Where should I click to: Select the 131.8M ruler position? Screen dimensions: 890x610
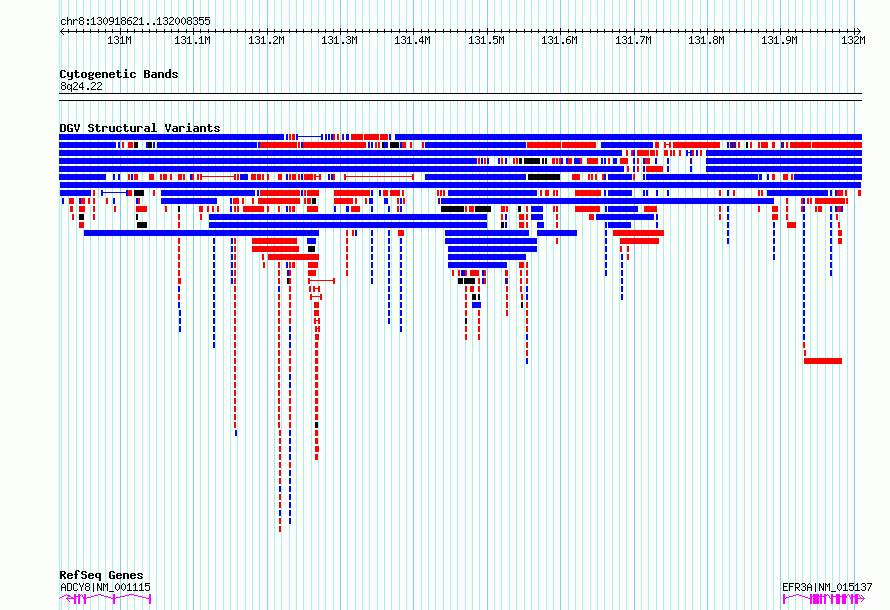(707, 40)
